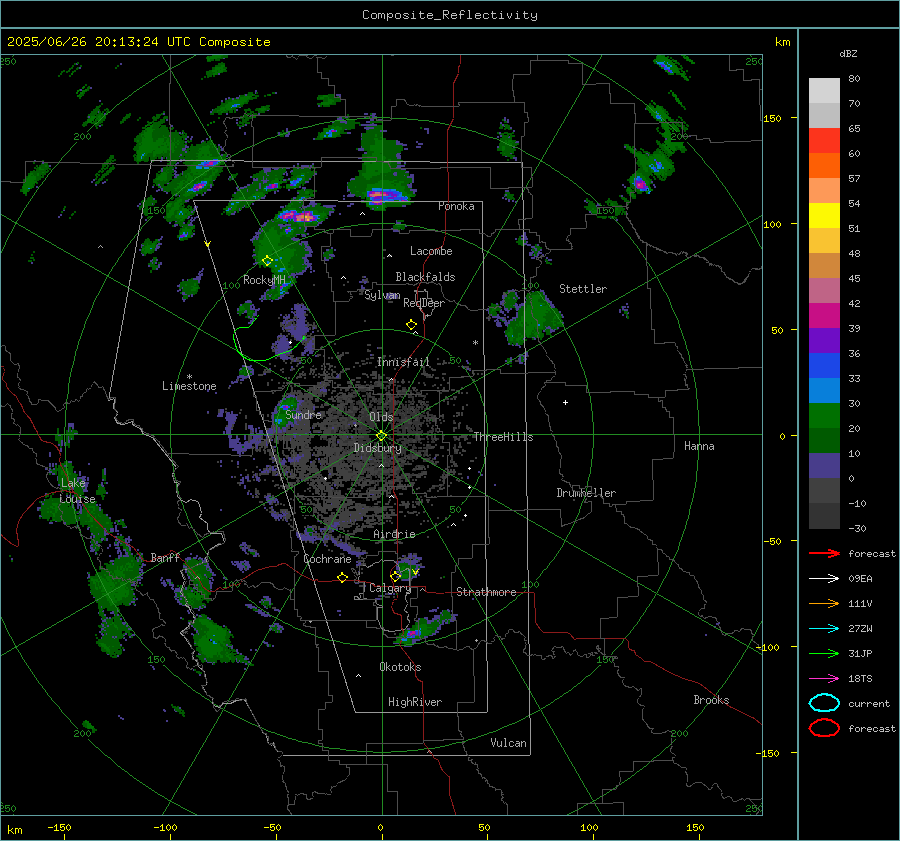Click the Brooks label
Viewport: 900px width, 841px height.
pos(711,700)
